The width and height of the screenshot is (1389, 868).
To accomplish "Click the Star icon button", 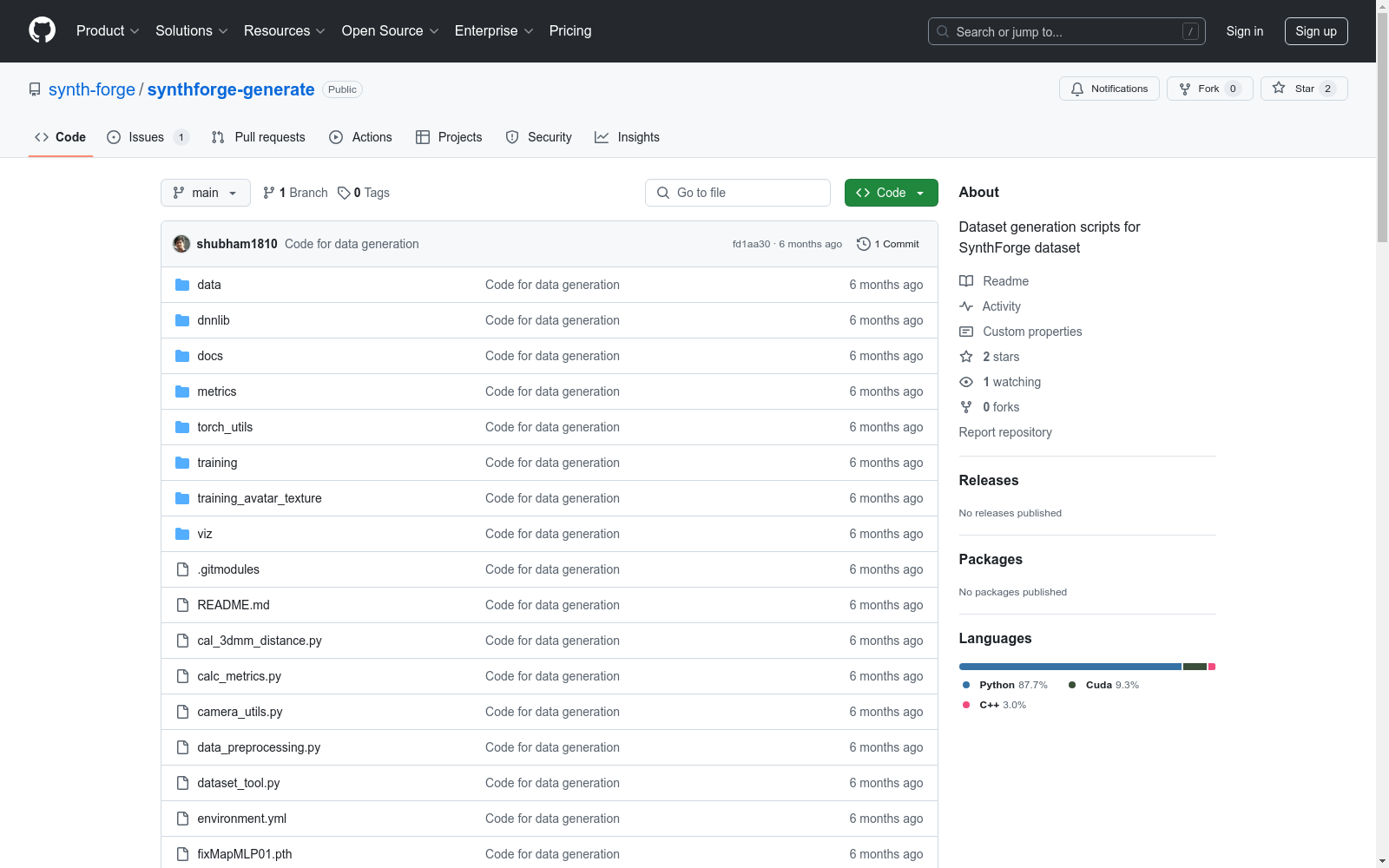I will [1279, 88].
